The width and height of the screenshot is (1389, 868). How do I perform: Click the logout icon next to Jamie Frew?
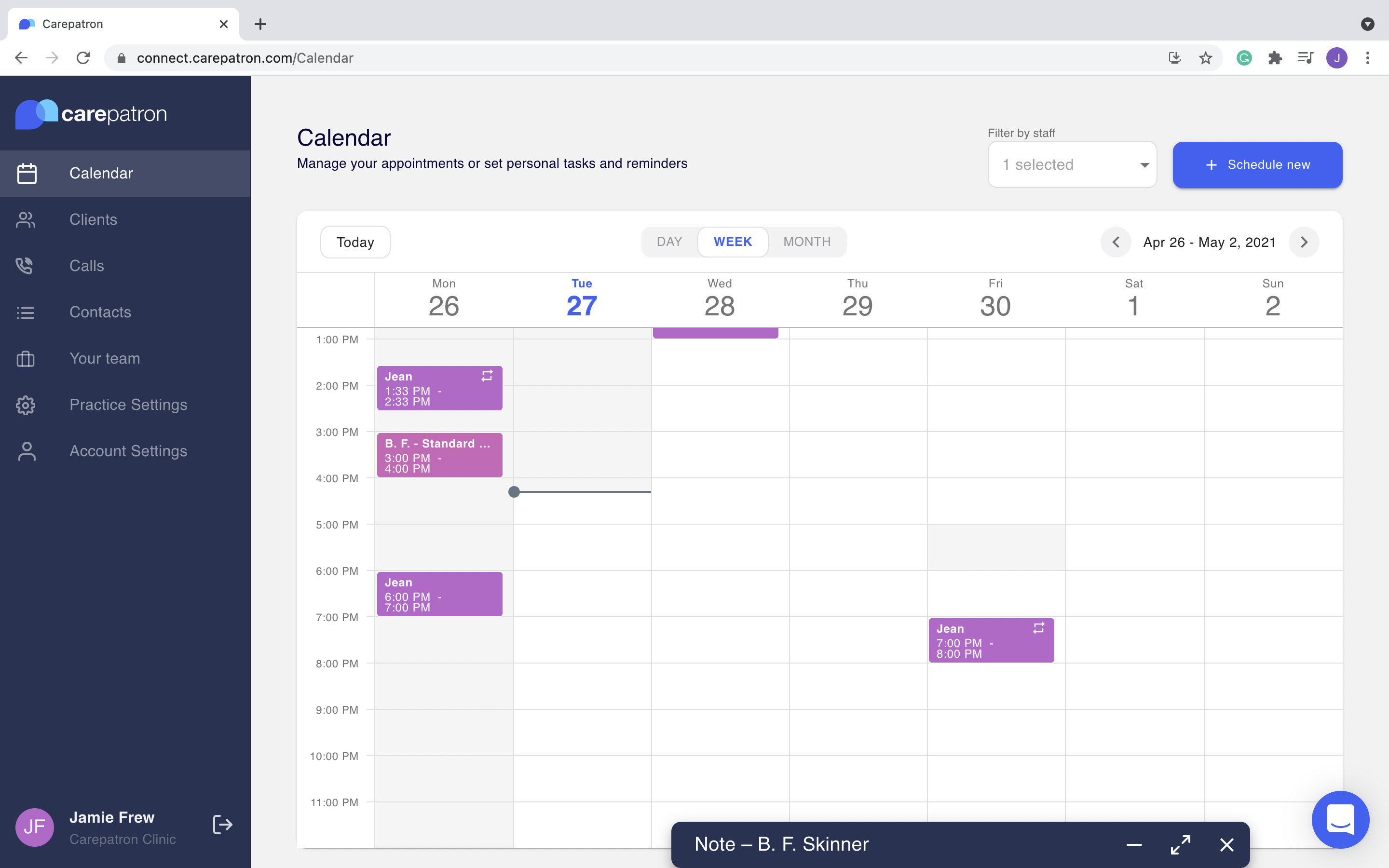click(223, 825)
